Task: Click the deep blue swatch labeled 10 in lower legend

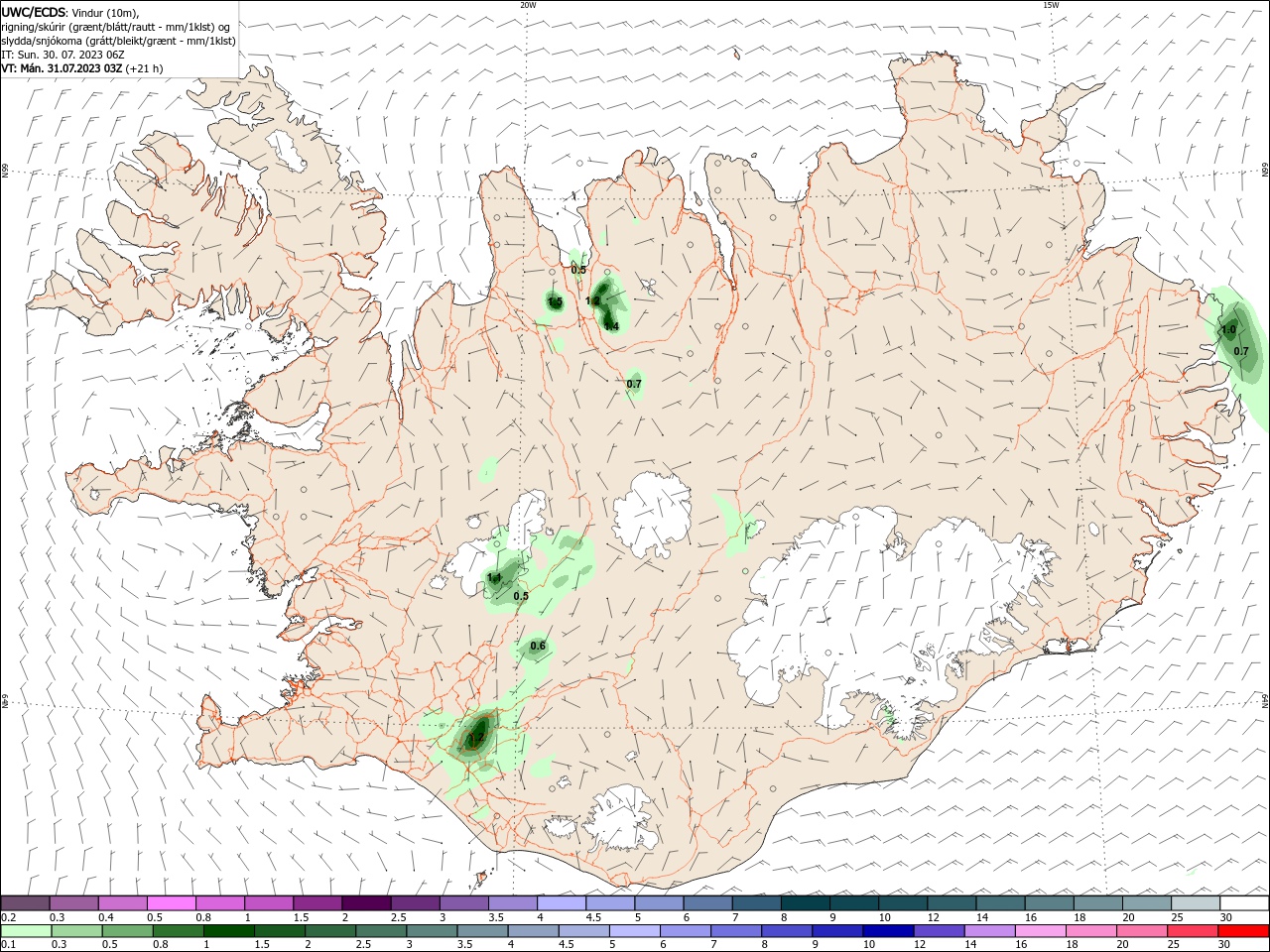Action: (x=889, y=931)
